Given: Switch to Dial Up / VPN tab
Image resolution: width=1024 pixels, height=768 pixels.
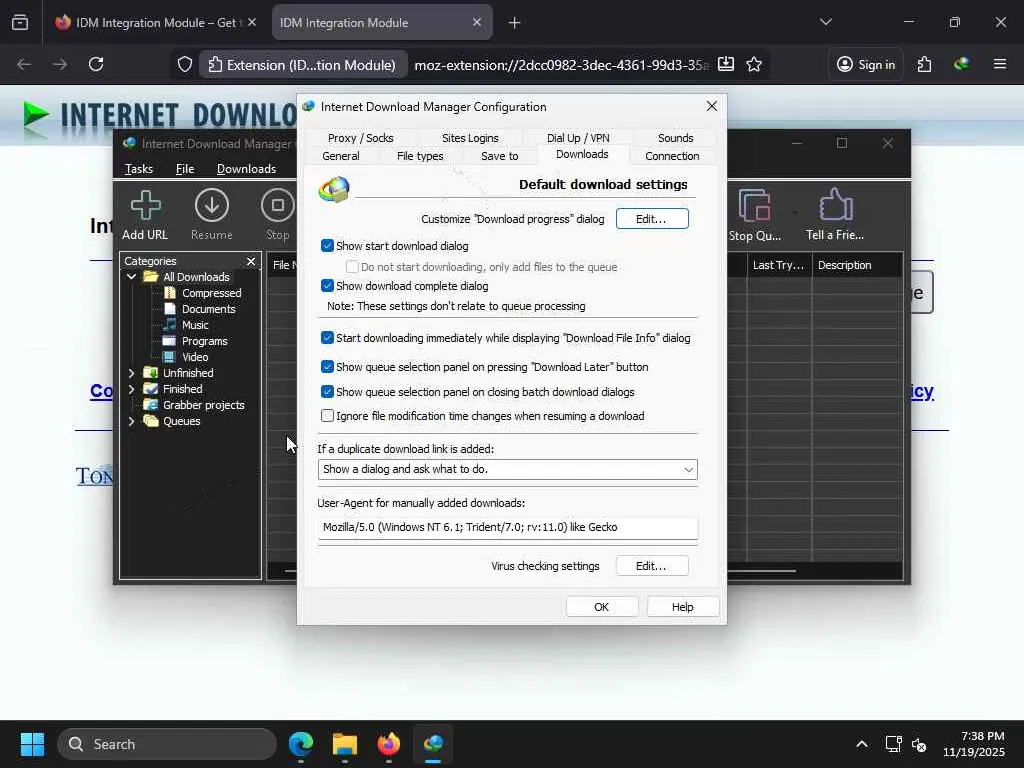Looking at the screenshot, I should tap(578, 138).
